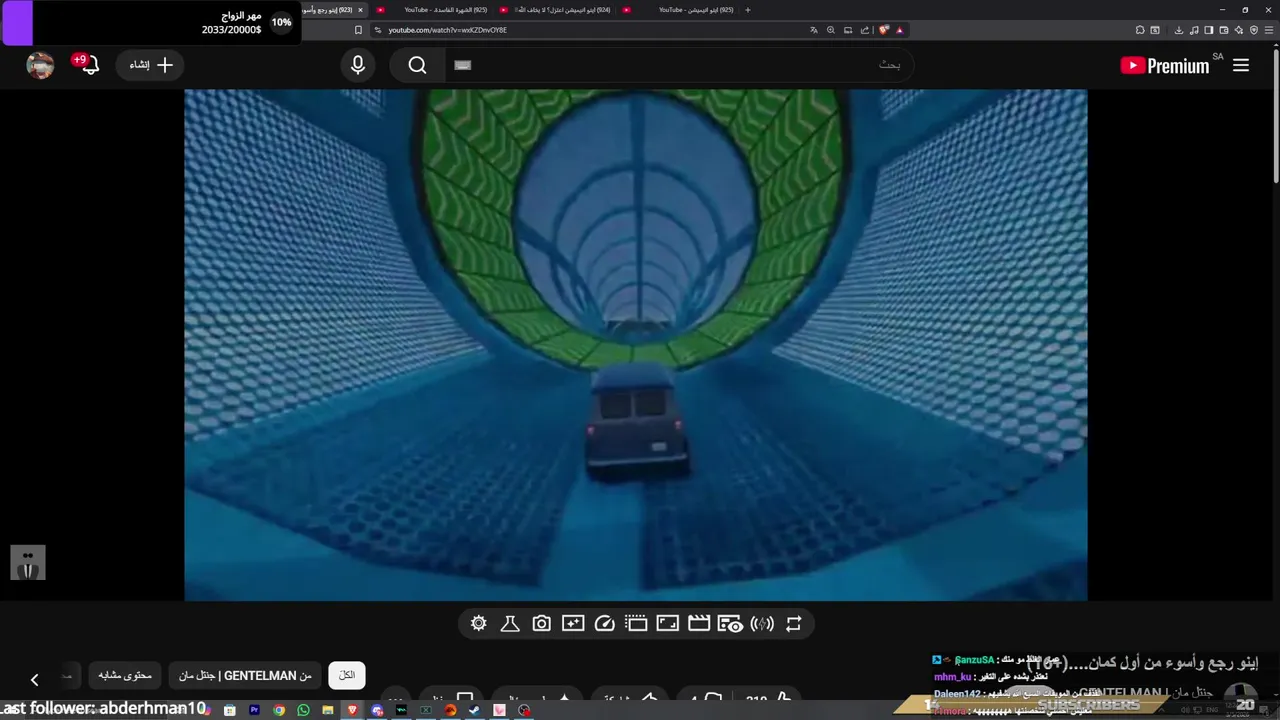Click the card with eye visibility icon
Viewport: 1280px width, 720px height.
click(730, 624)
